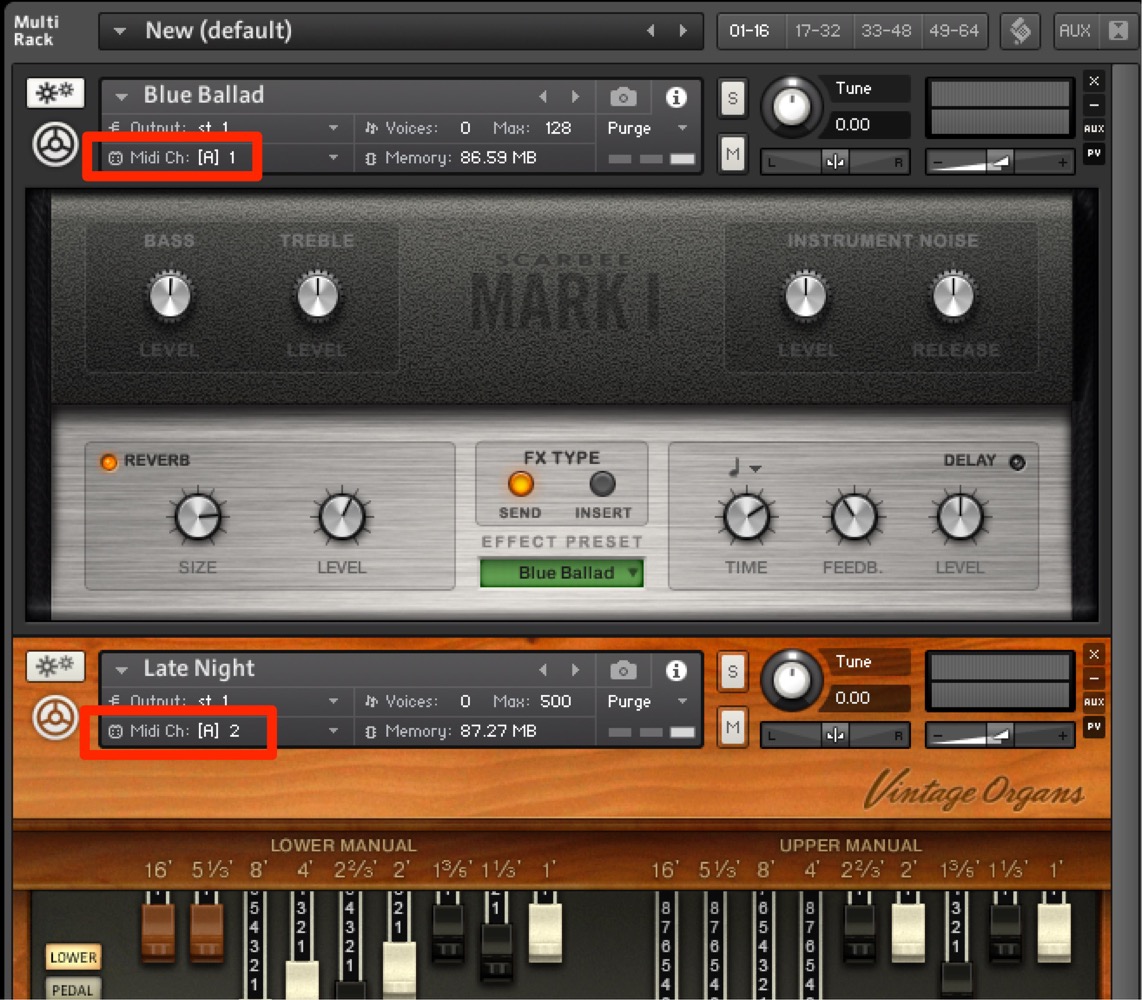The image size is (1142, 1000).
Task: Show Blue Ballad info view icon
Action: 676,96
